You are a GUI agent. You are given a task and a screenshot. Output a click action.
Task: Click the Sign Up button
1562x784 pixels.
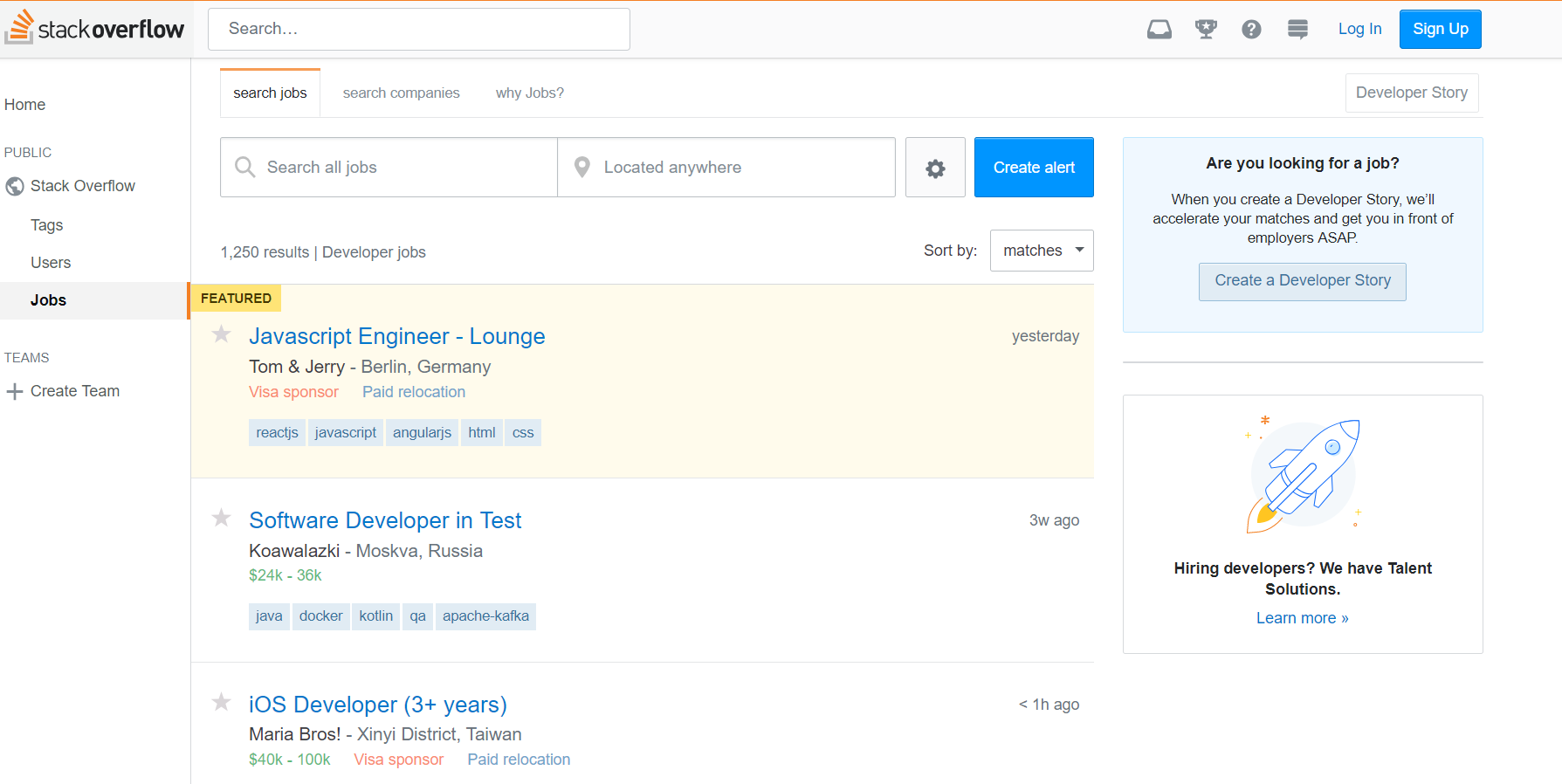click(1441, 29)
